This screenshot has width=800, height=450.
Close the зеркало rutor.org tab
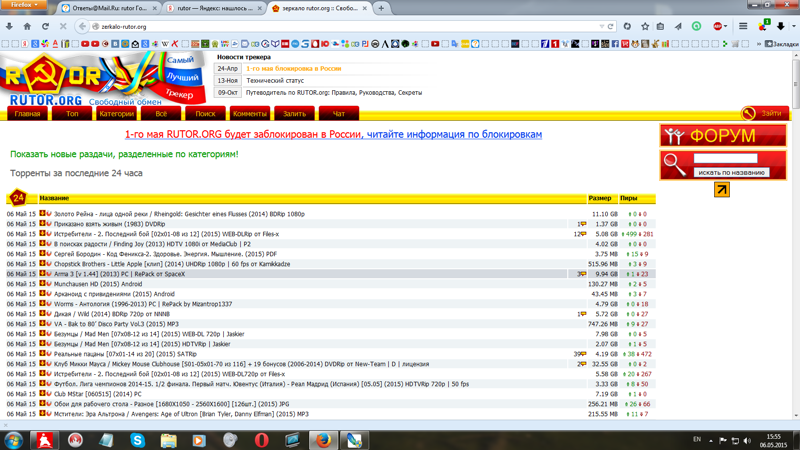[x=364, y=8]
